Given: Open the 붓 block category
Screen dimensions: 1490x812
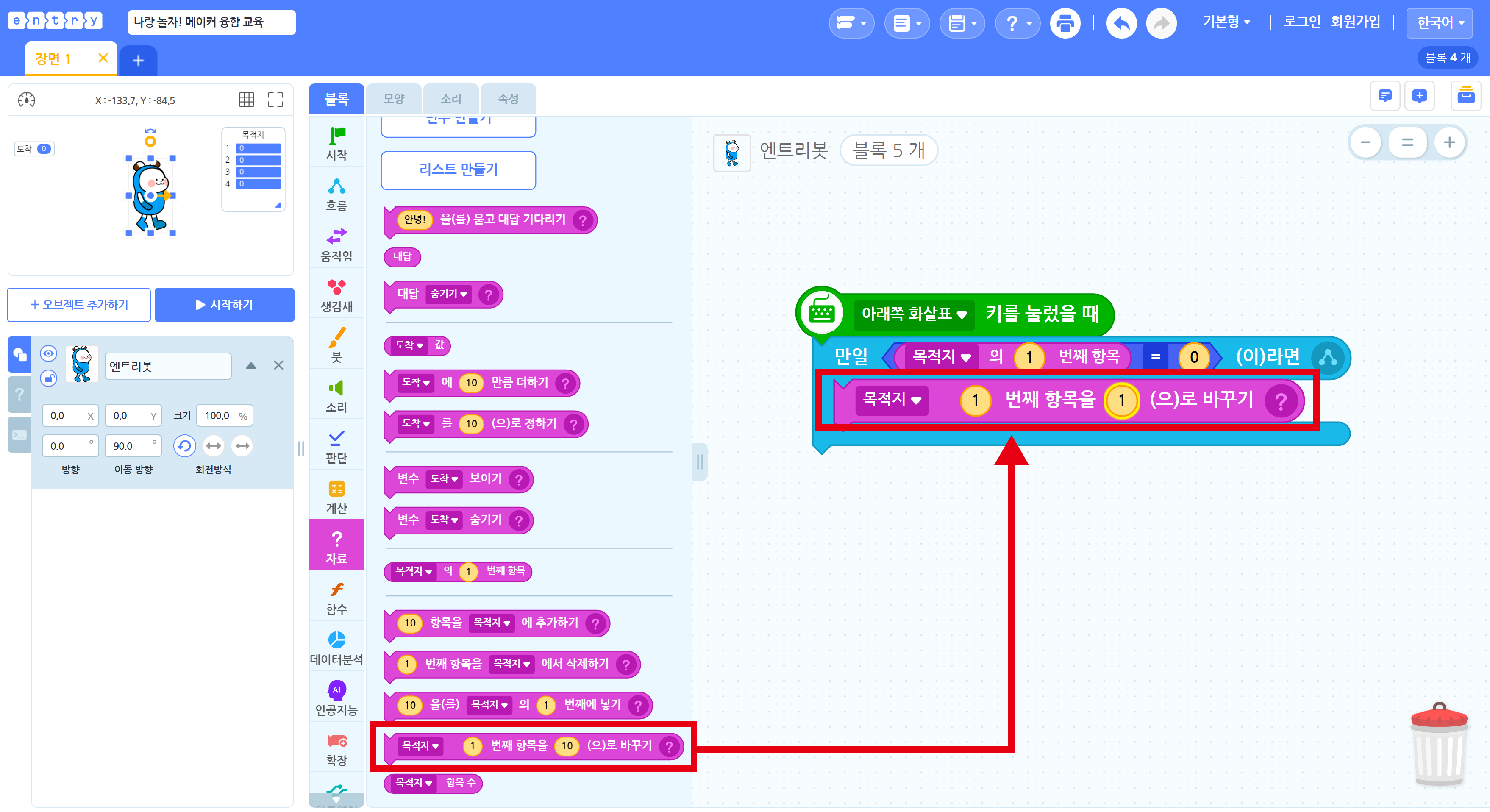Looking at the screenshot, I should point(336,345).
